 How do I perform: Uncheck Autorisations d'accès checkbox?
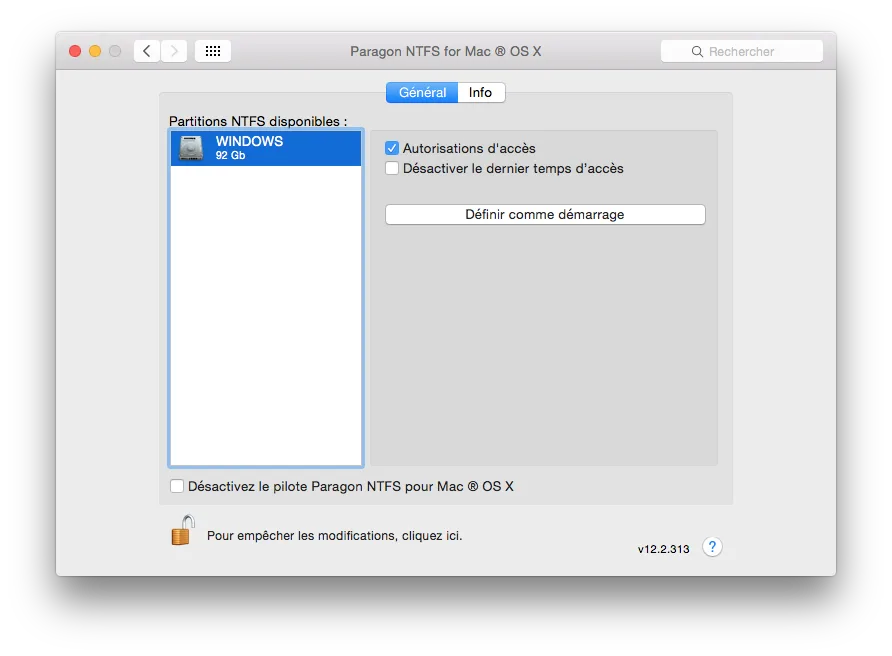391,148
